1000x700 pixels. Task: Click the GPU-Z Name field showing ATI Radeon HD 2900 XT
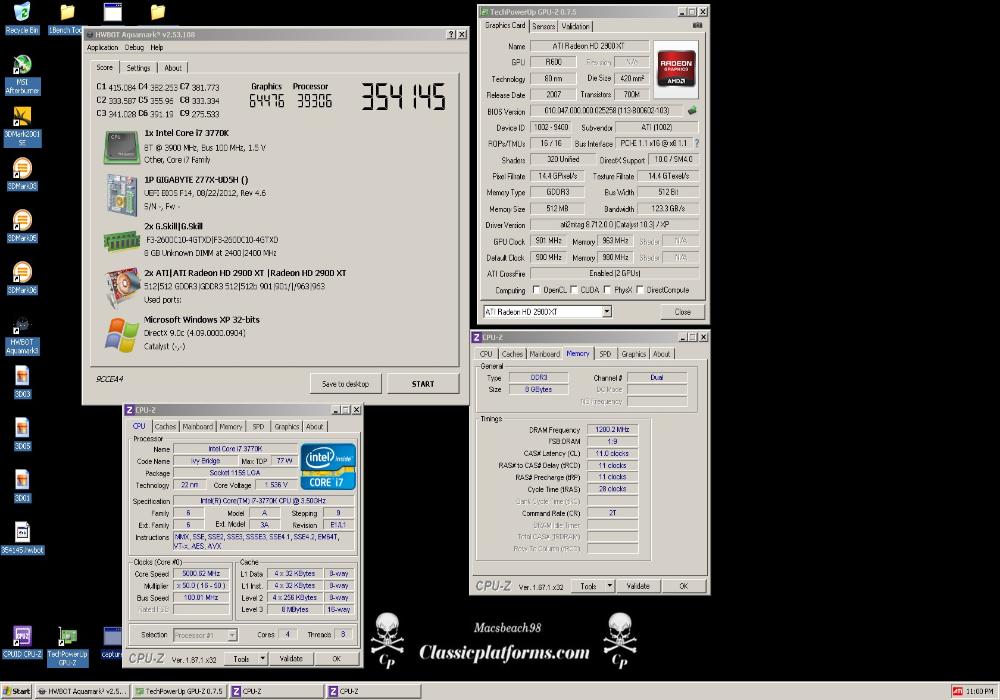[x=589, y=46]
